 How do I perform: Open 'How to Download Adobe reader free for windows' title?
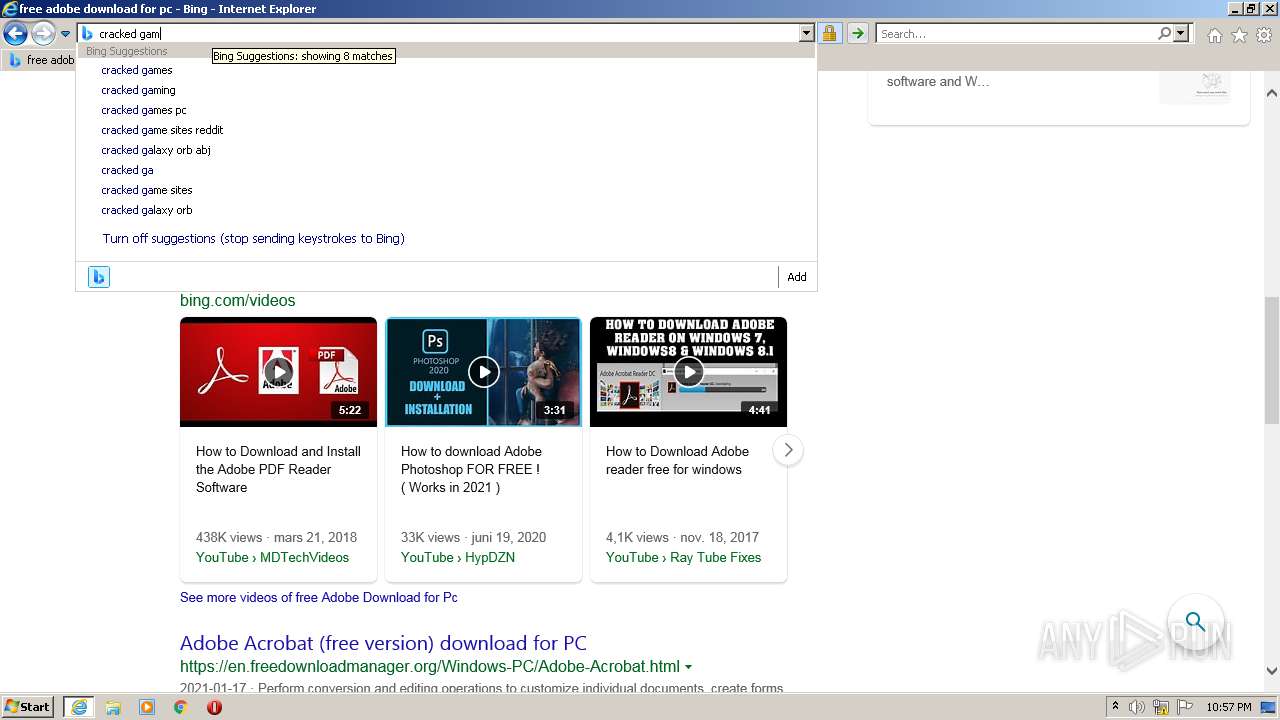(x=677, y=460)
